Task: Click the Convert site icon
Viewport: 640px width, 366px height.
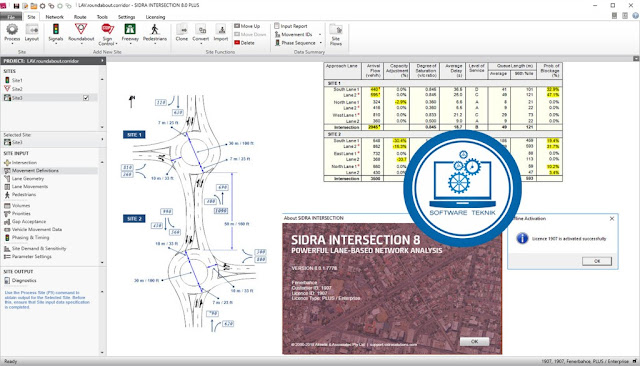Action: [x=201, y=30]
